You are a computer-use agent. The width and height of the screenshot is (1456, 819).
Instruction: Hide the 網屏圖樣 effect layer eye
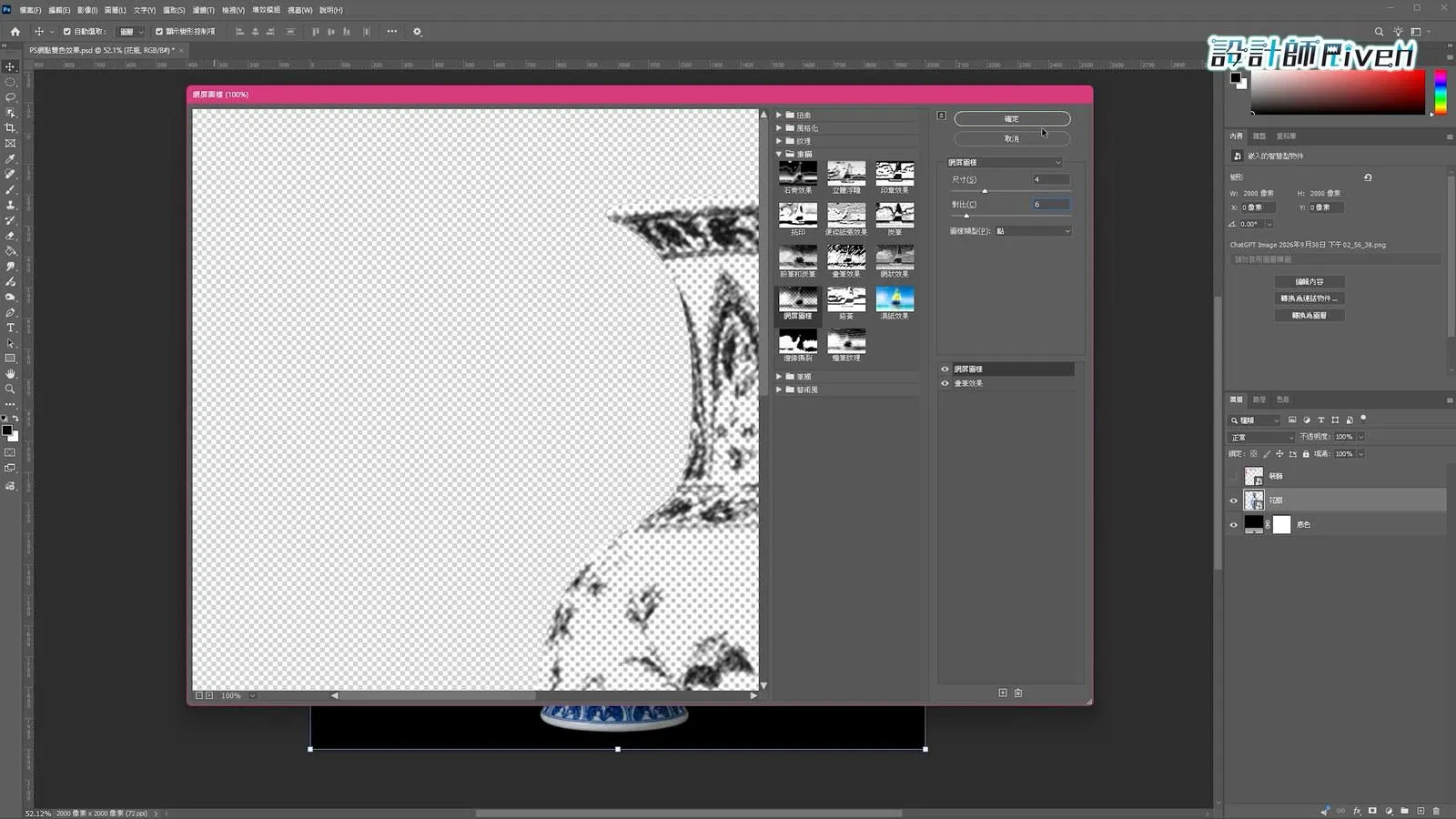[x=945, y=369]
